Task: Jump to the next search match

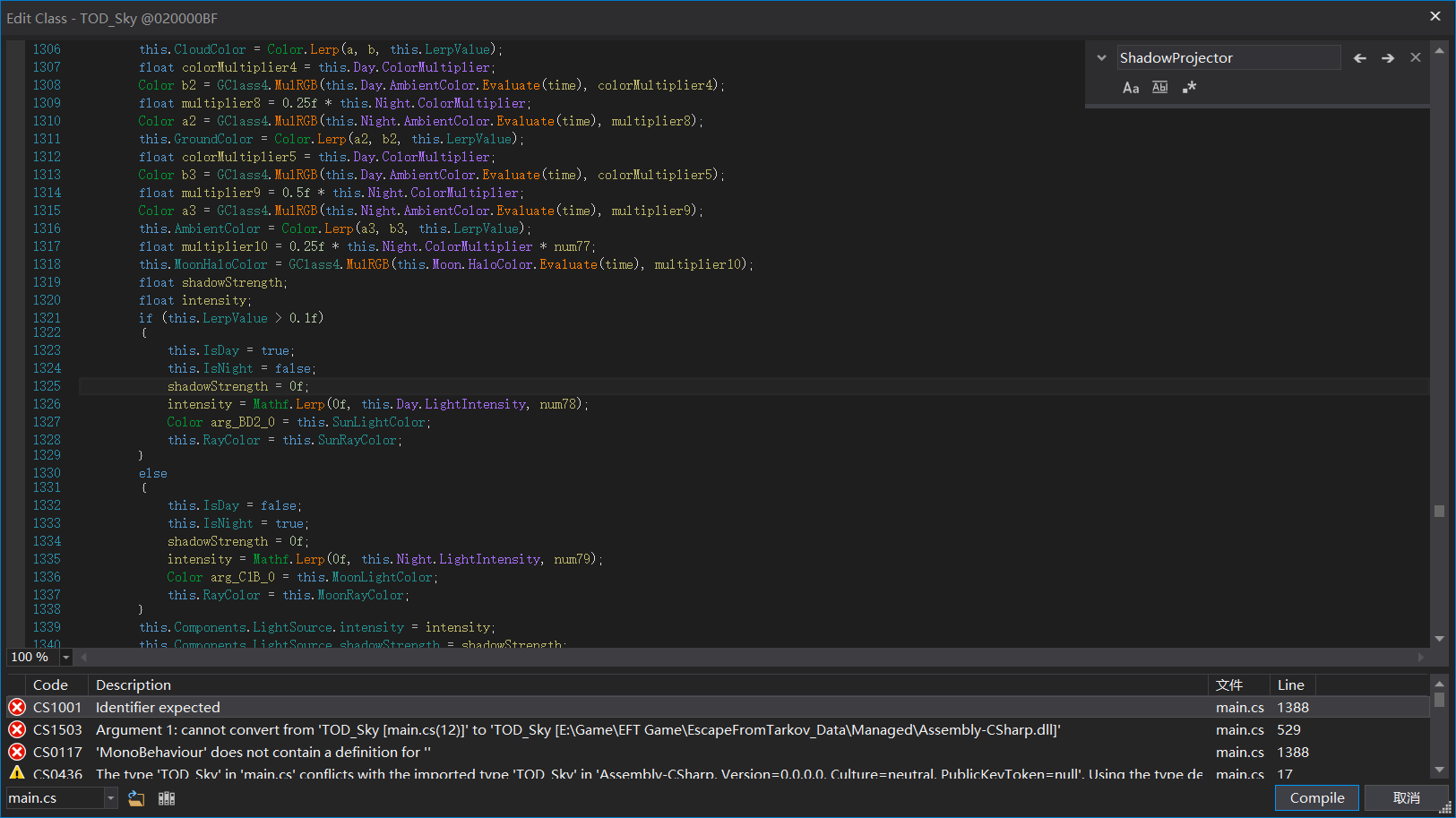Action: (x=1387, y=58)
